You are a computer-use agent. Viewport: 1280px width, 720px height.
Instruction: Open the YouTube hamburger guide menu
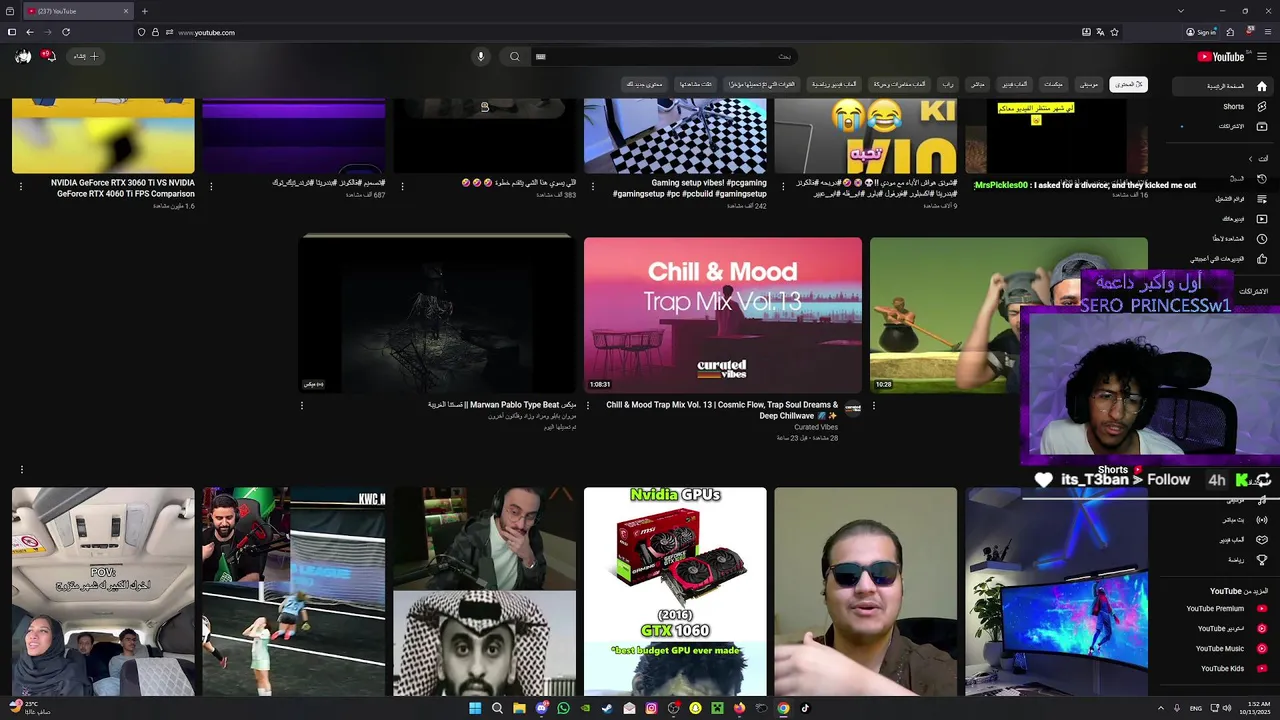coord(1262,56)
